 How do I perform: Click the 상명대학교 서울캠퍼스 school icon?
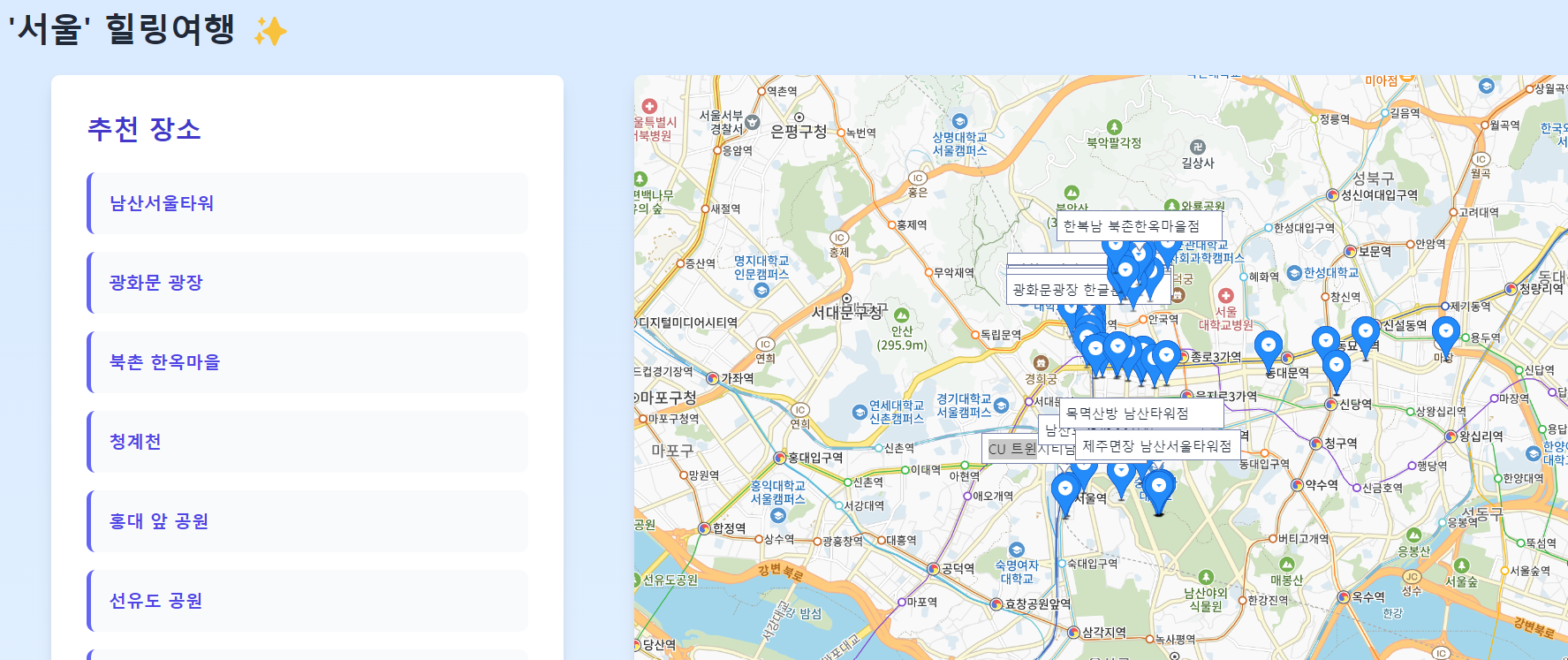959,121
